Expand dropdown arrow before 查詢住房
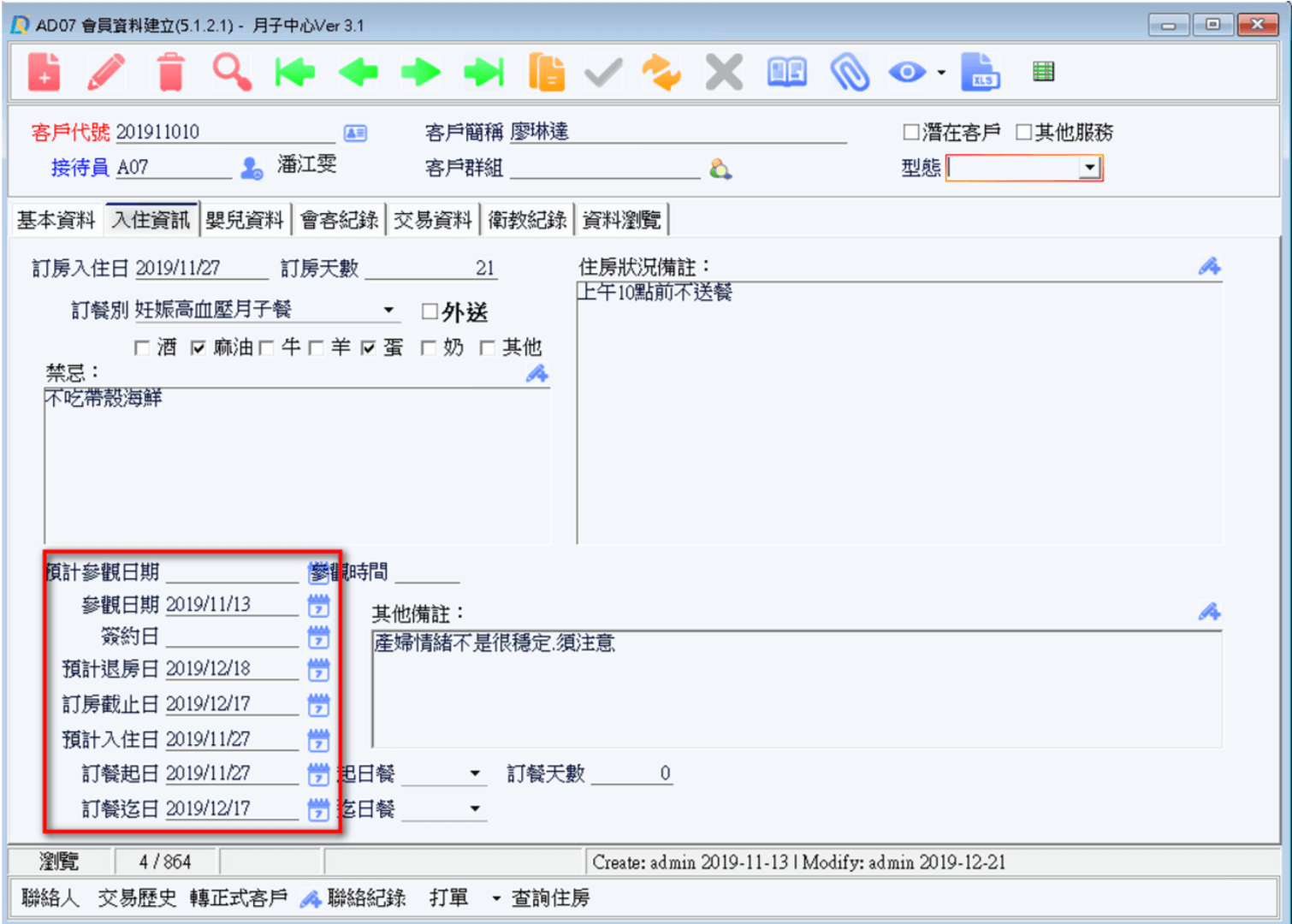 pyautogui.click(x=496, y=898)
